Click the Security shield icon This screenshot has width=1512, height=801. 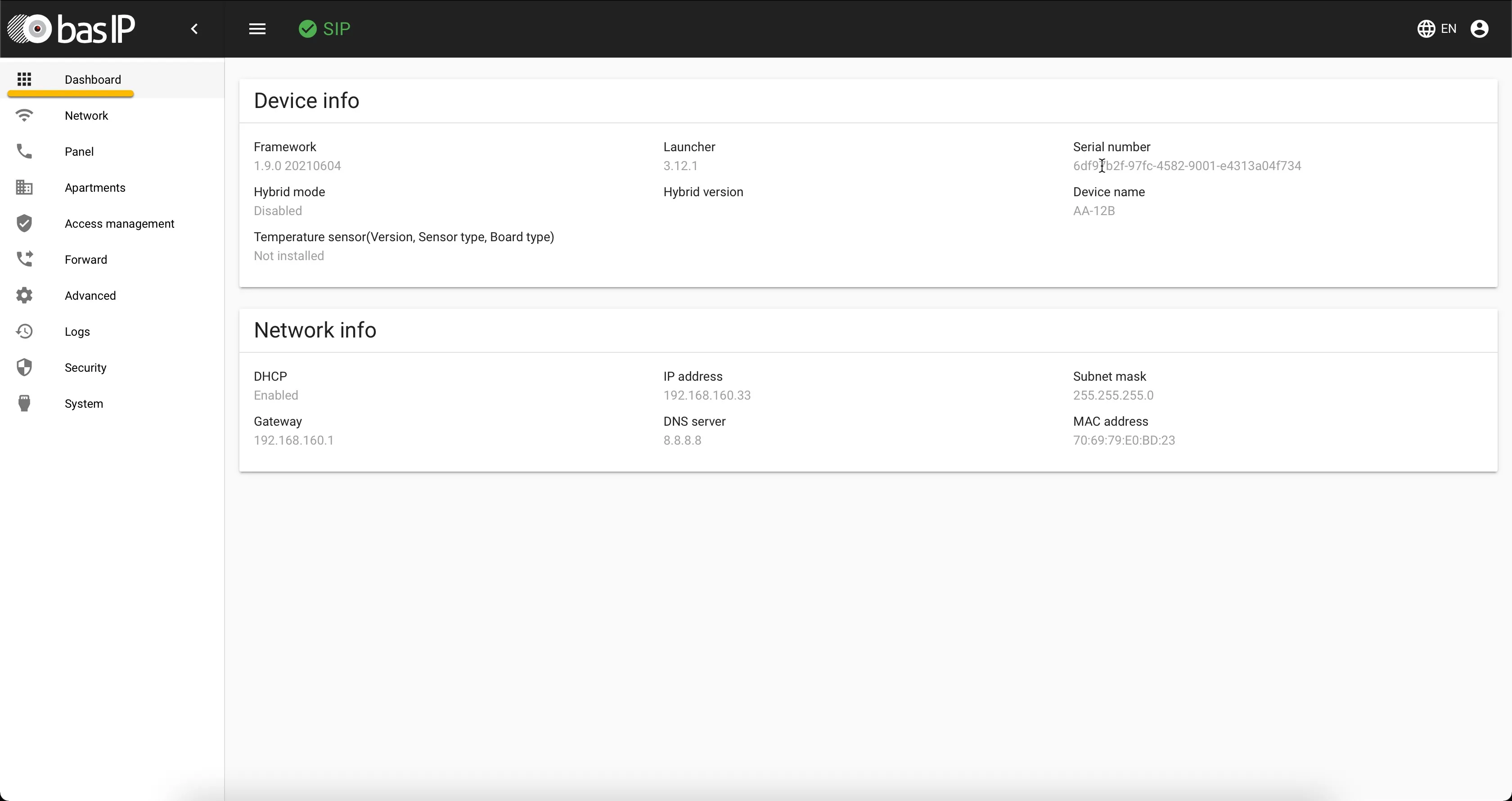point(24,367)
